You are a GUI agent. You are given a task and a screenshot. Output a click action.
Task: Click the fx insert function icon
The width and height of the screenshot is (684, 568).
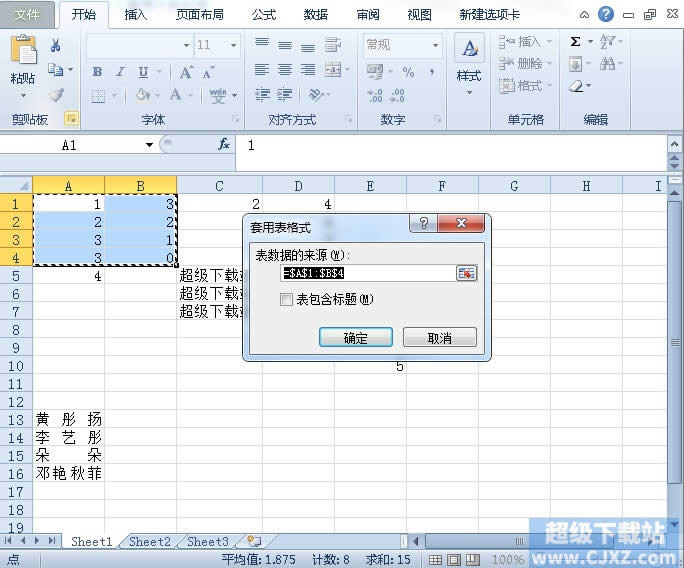(x=224, y=145)
